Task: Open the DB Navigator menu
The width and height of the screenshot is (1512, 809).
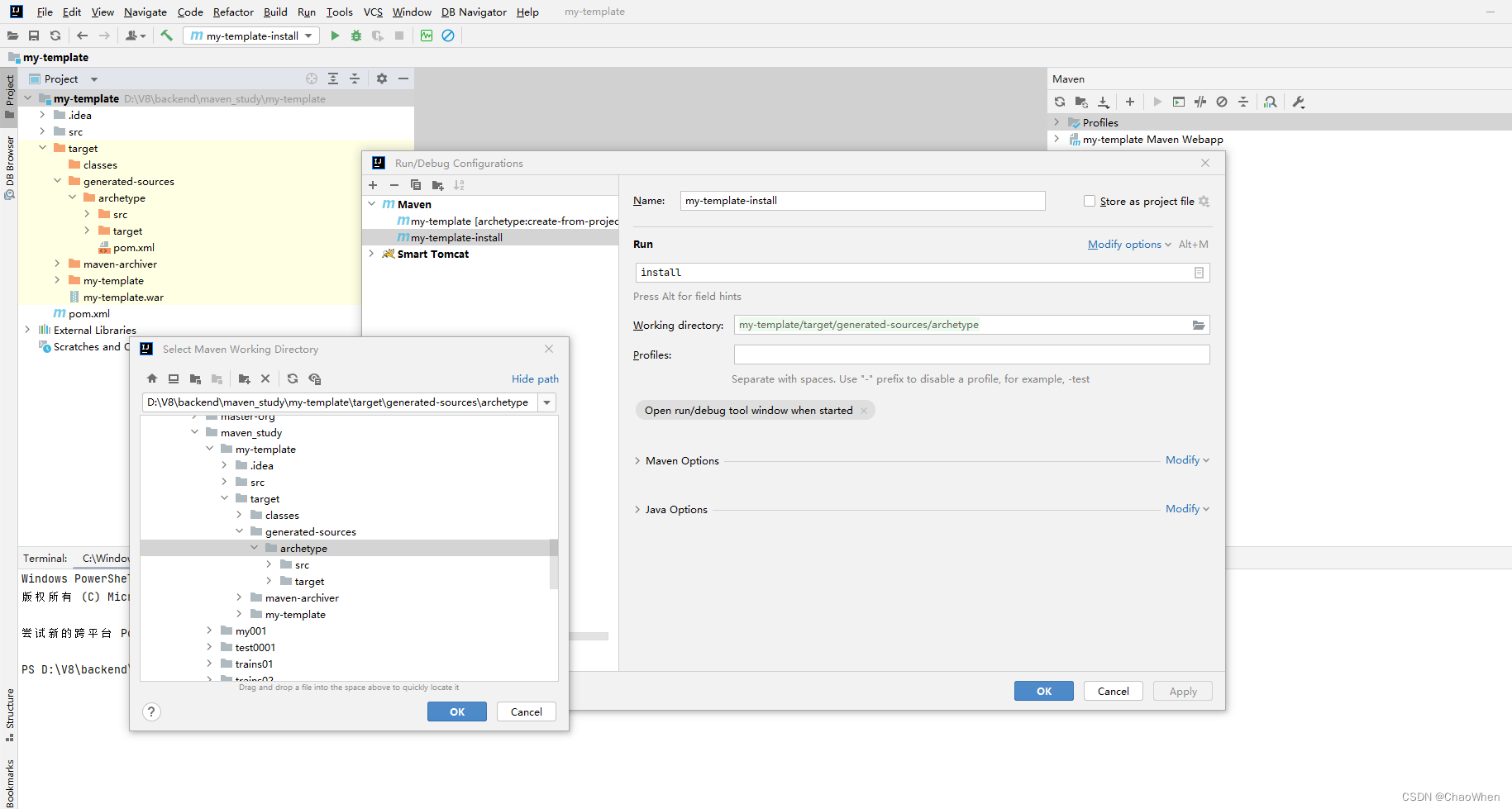Action: tap(474, 12)
